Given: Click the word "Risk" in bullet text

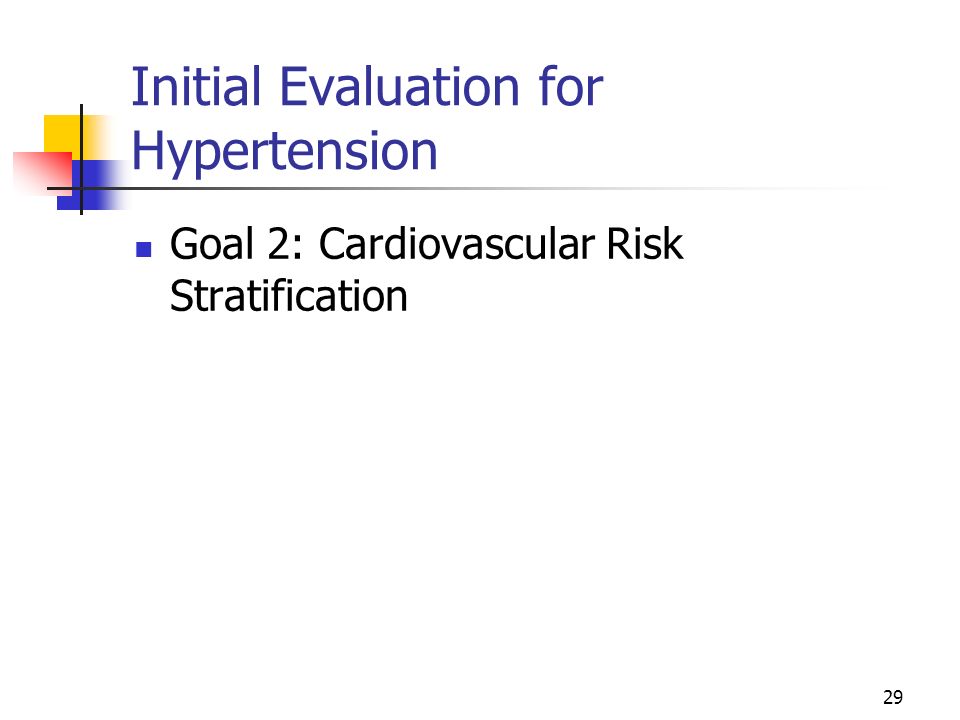Looking at the screenshot, I should (x=644, y=244).
